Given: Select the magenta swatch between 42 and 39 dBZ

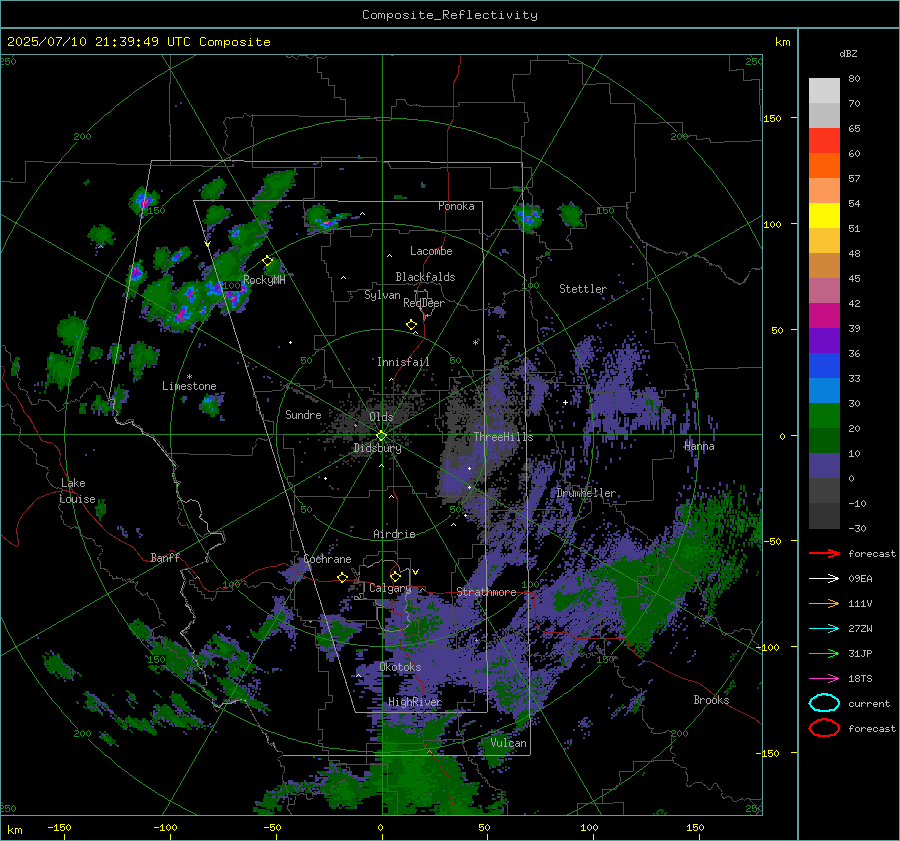Looking at the screenshot, I should point(824,316).
